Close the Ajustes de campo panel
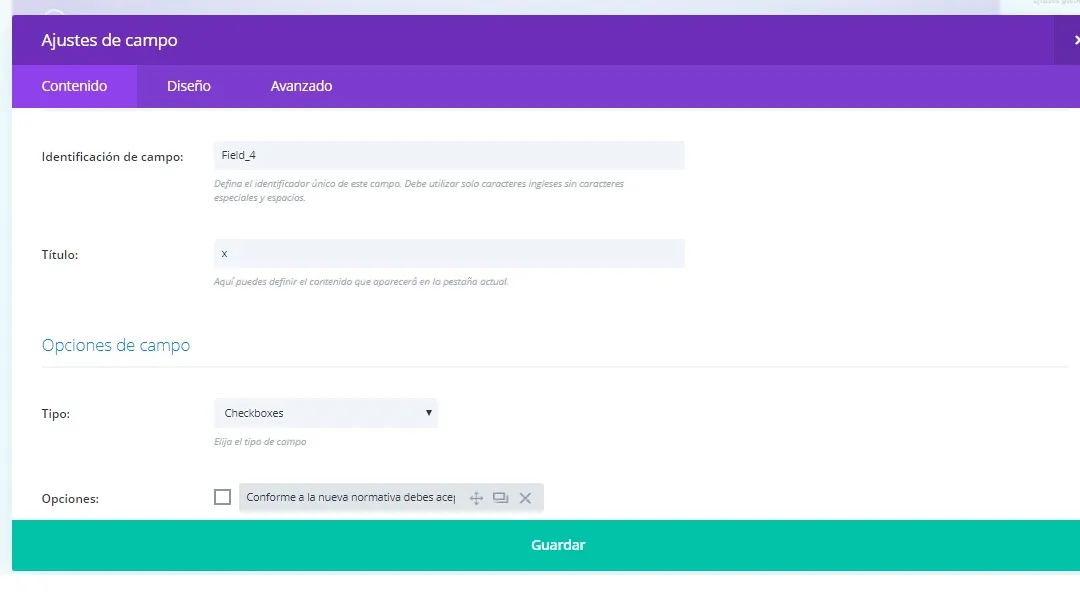The image size is (1080, 596). pos(1074,40)
